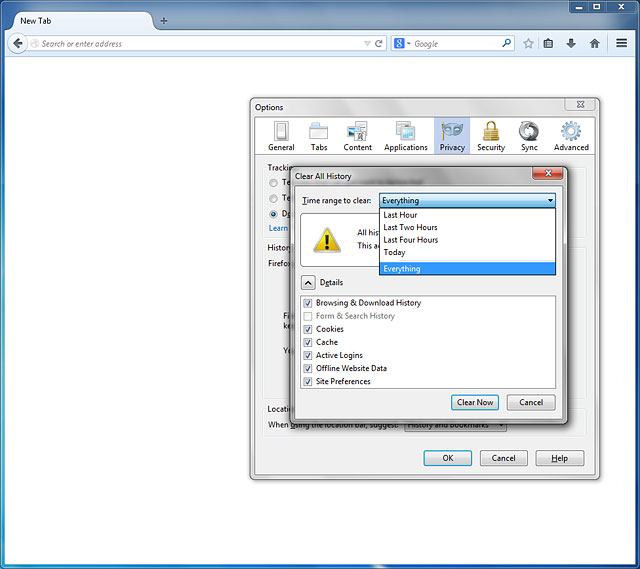Bookmark this page with star icon
This screenshot has width=640, height=569.
pos(528,43)
